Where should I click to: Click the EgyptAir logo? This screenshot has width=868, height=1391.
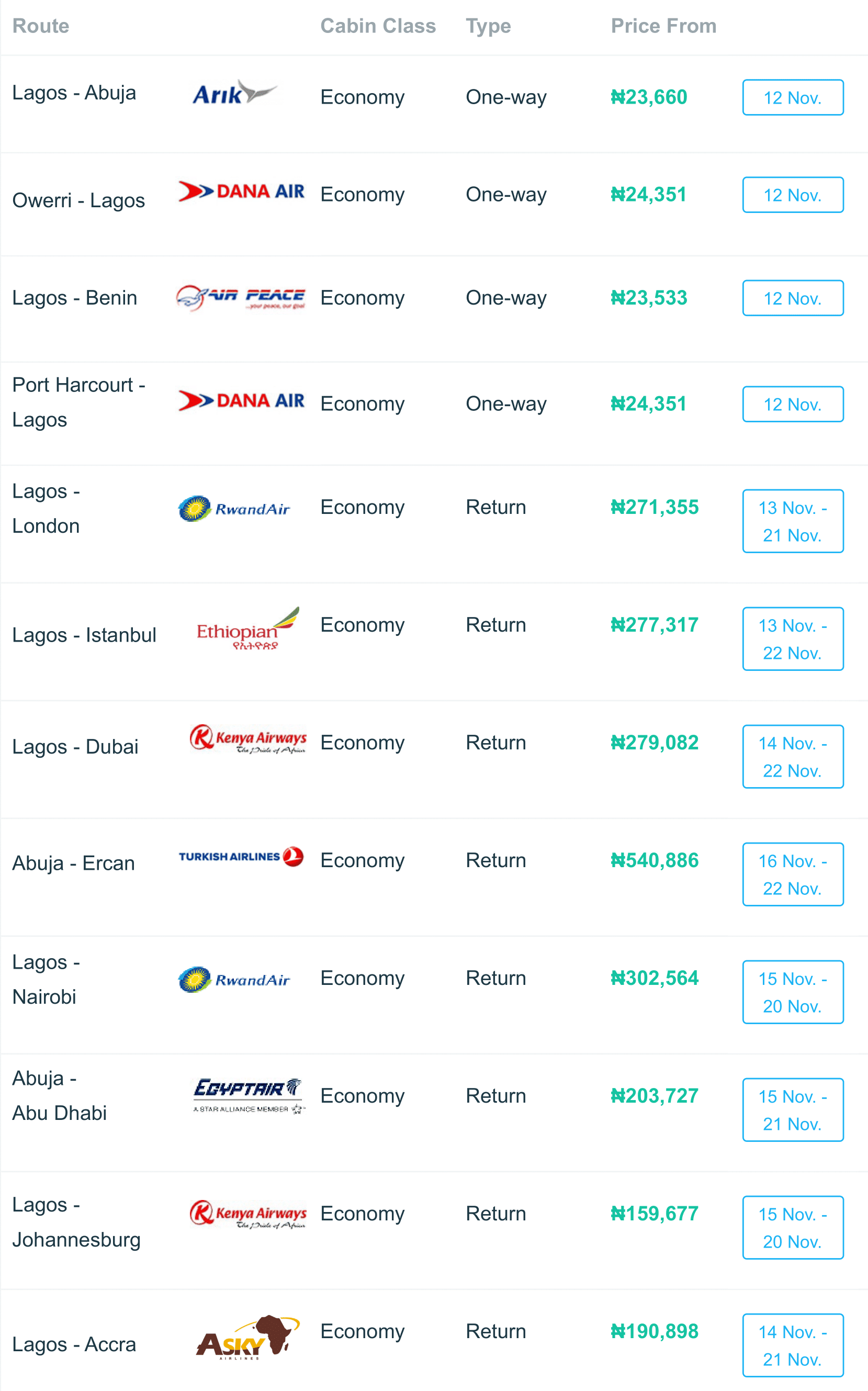pyautogui.click(x=249, y=1095)
